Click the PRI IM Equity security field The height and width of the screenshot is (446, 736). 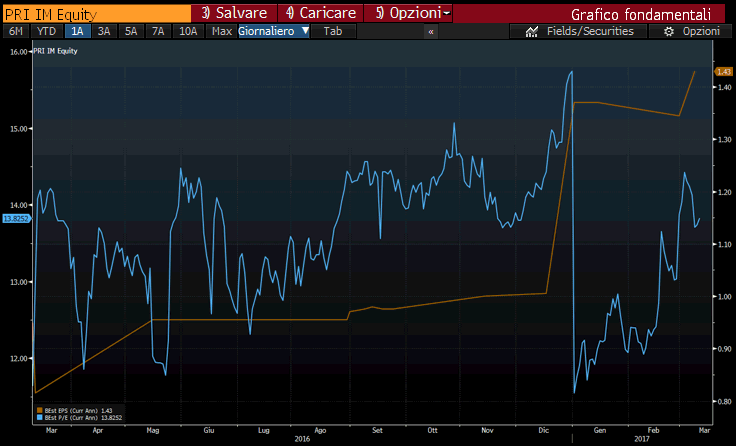pos(95,13)
